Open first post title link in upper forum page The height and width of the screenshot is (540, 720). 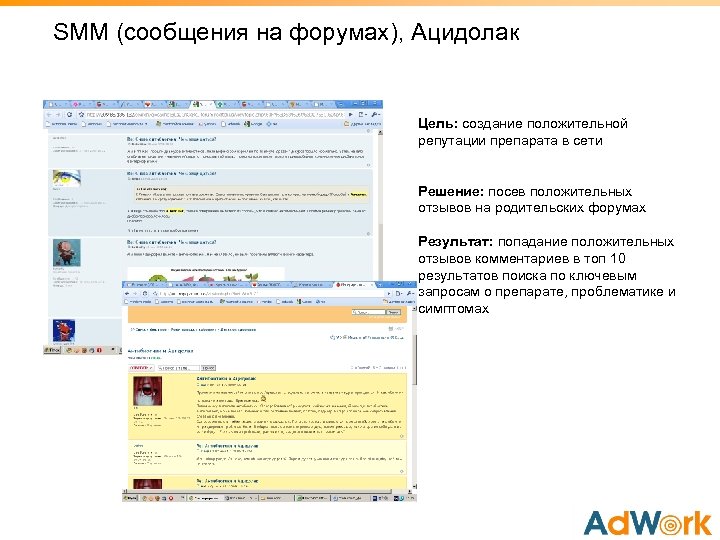[x=171, y=139]
